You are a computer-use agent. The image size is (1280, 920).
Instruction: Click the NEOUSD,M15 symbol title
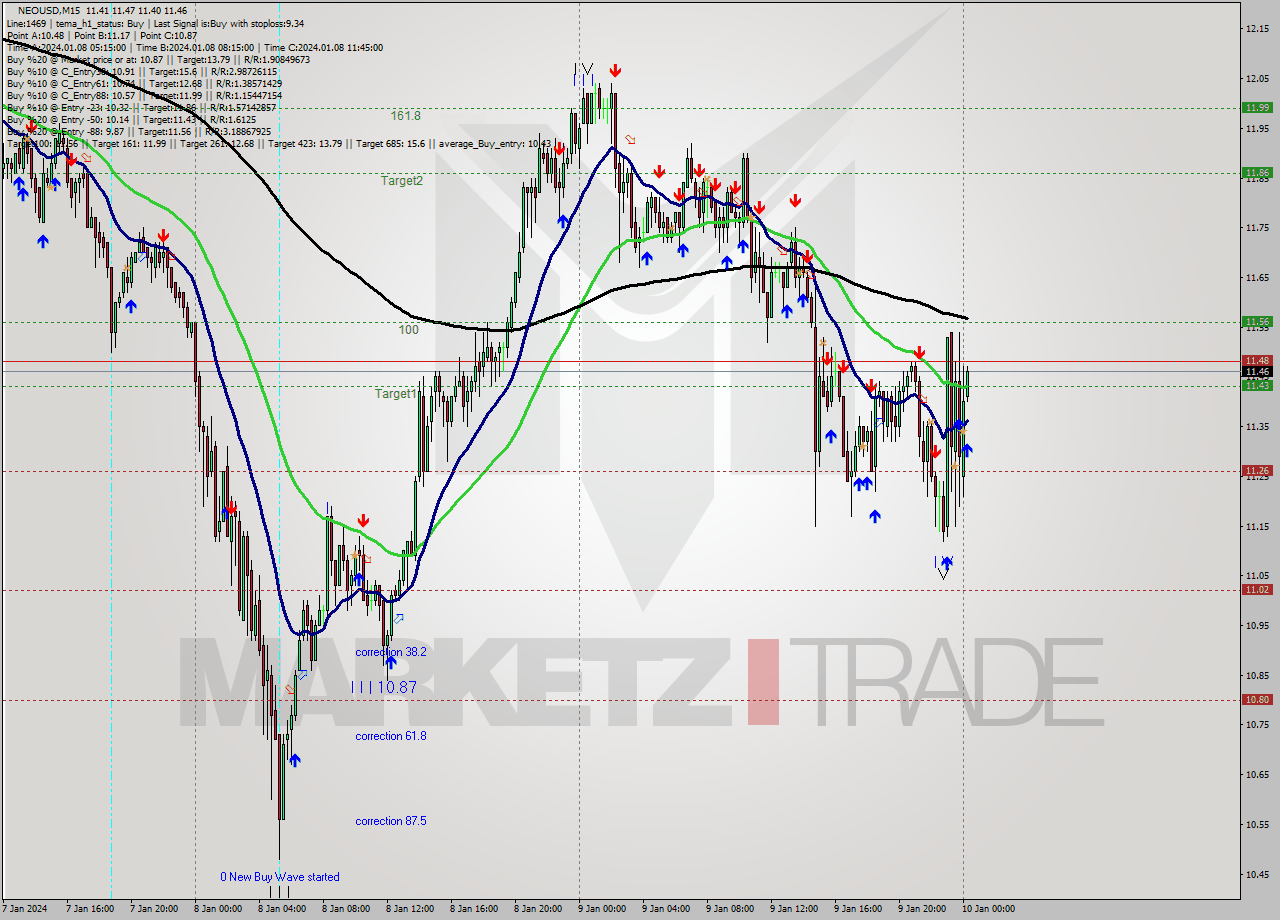tap(49, 9)
